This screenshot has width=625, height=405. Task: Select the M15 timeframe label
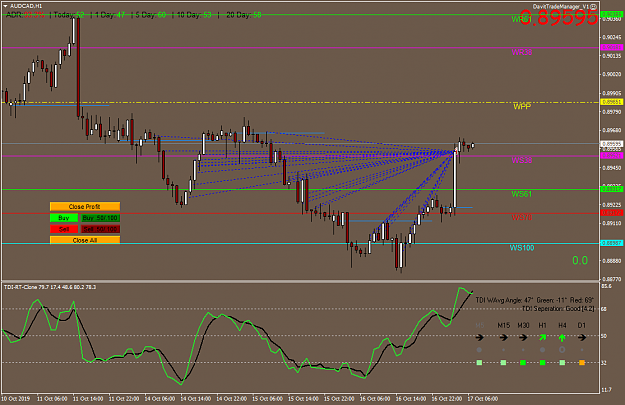(504, 325)
